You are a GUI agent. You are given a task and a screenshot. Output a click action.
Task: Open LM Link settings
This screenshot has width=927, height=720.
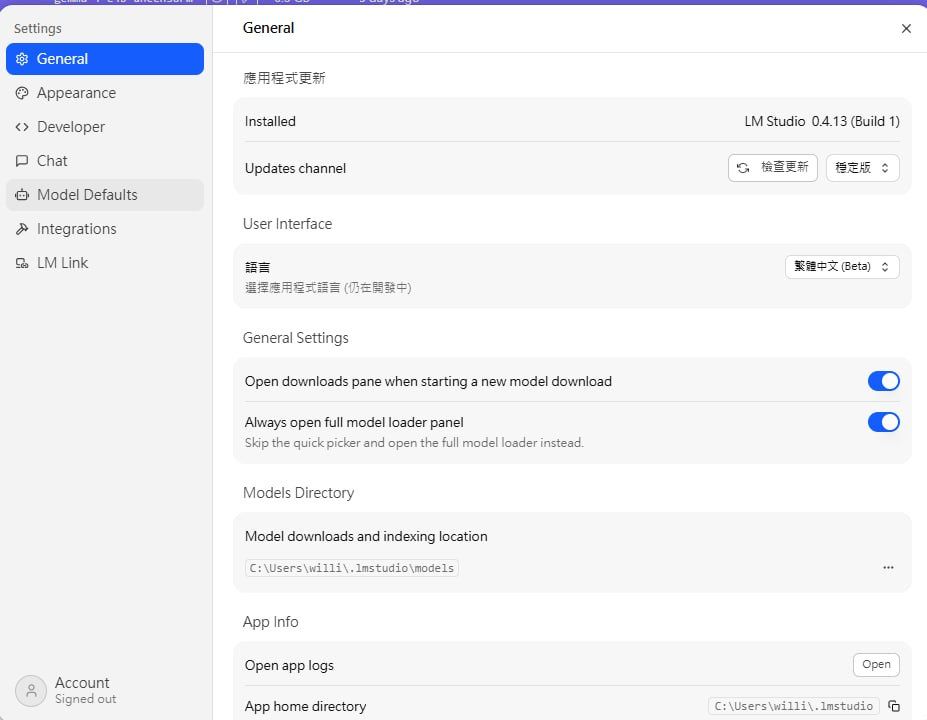pos(105,262)
